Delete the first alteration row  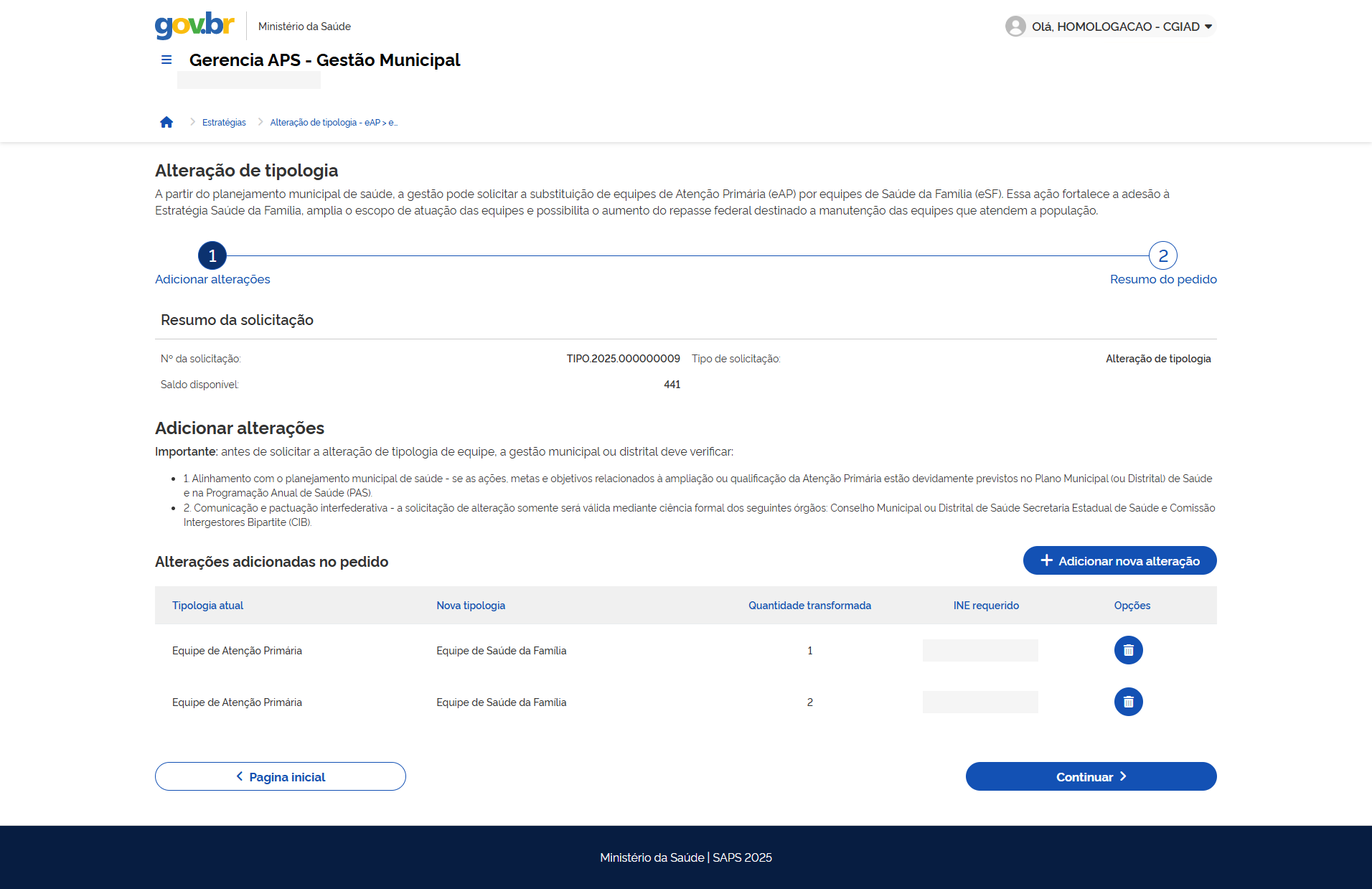coord(1128,650)
